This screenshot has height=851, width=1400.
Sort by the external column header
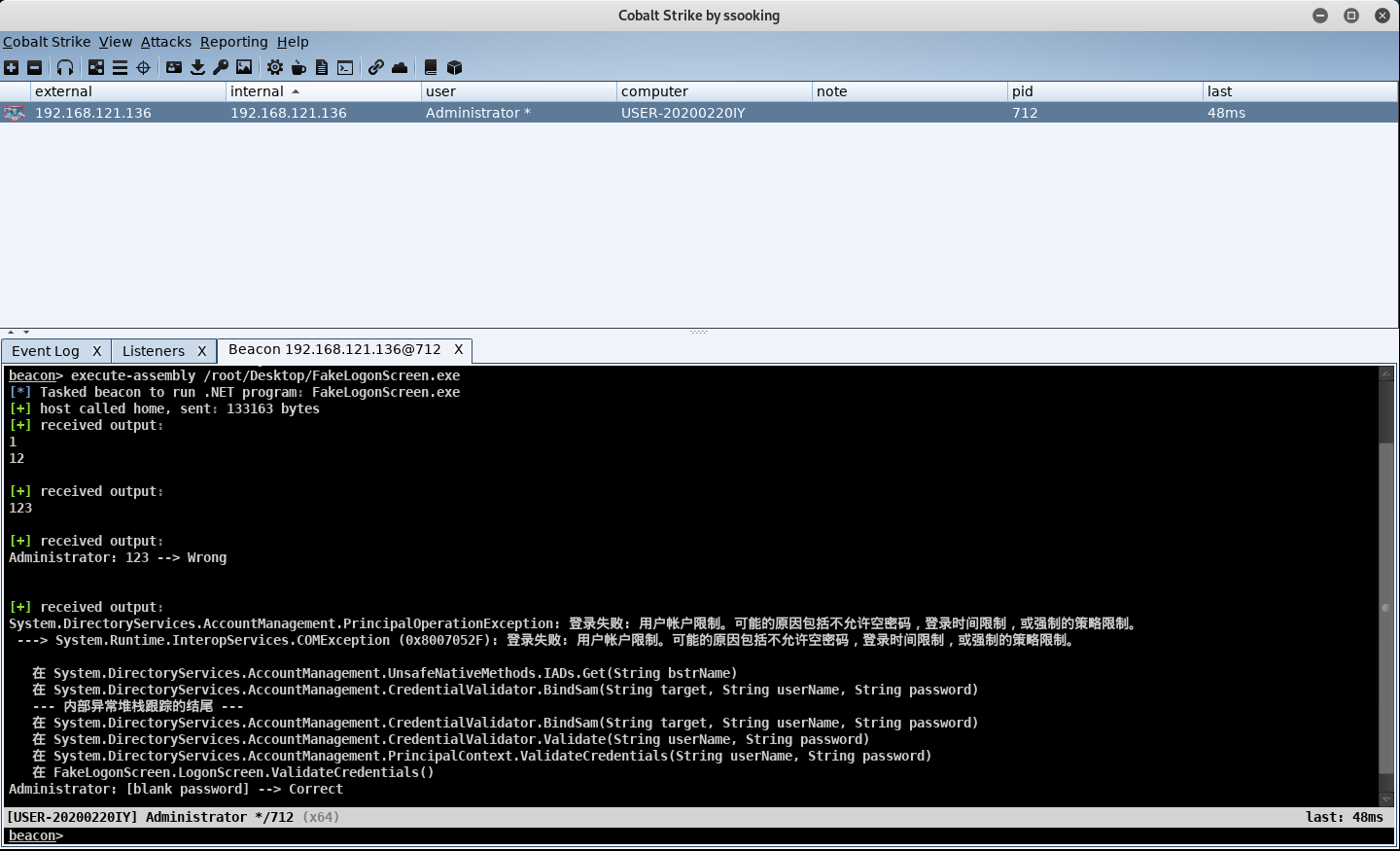pos(127,91)
